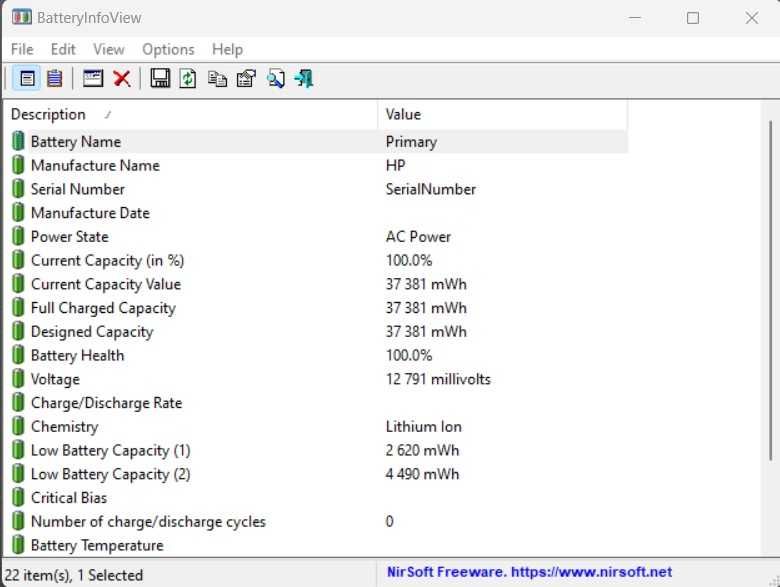Click the battery icon beside Power State

[x=18, y=236]
